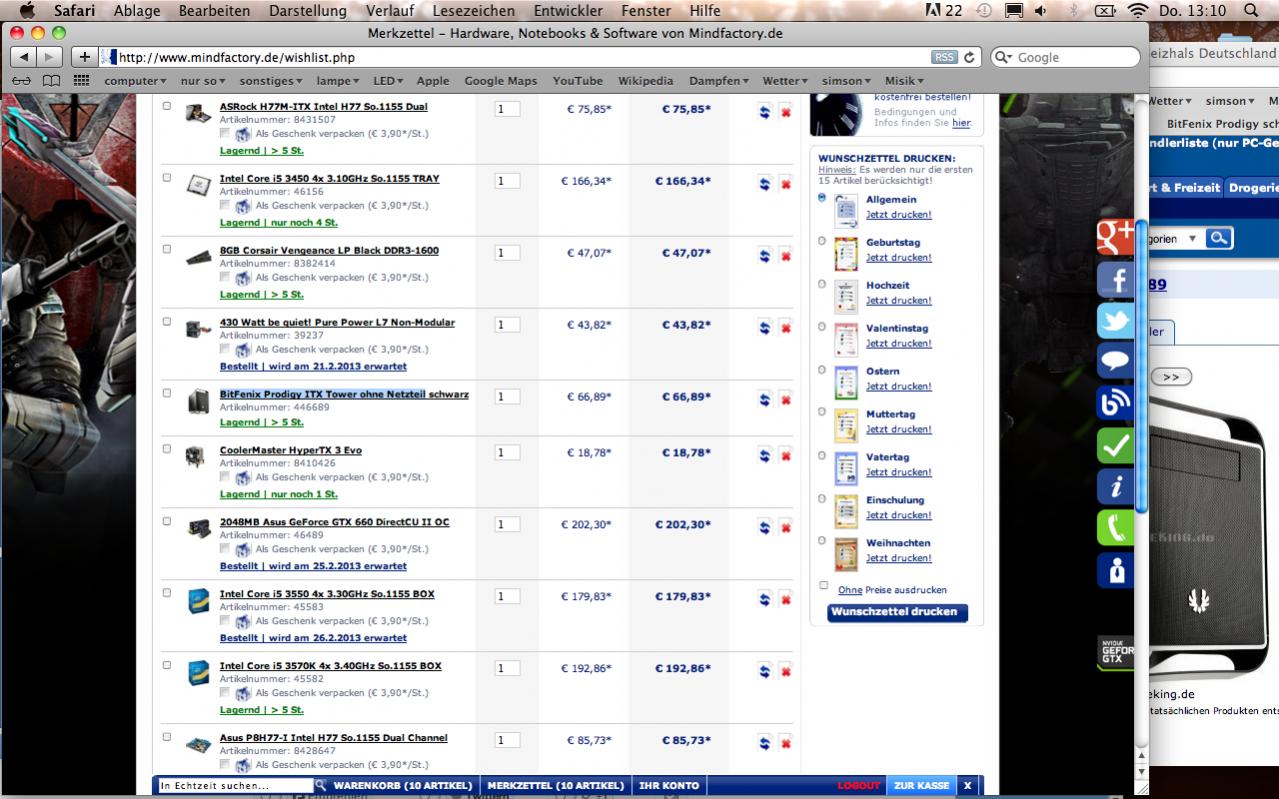Viewport: 1279px width, 799px height.
Task: Delete the ASRock H77M-ITX item with red X
Action: pyautogui.click(x=785, y=113)
